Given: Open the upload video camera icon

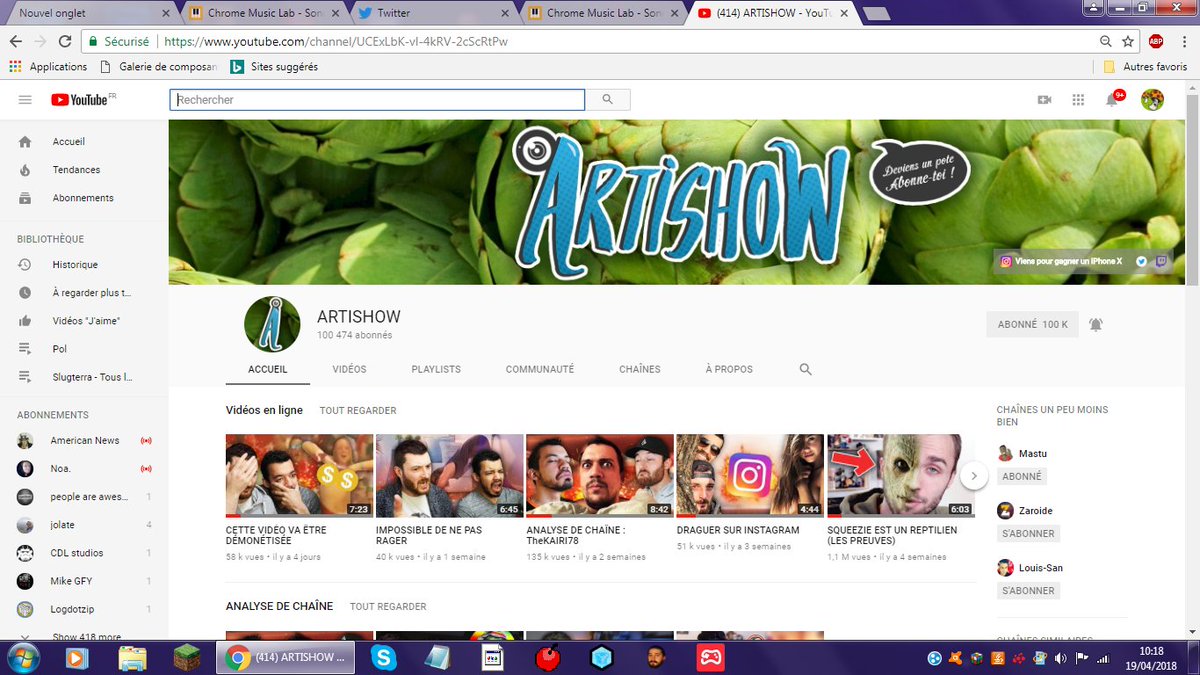Looking at the screenshot, I should tap(1045, 100).
